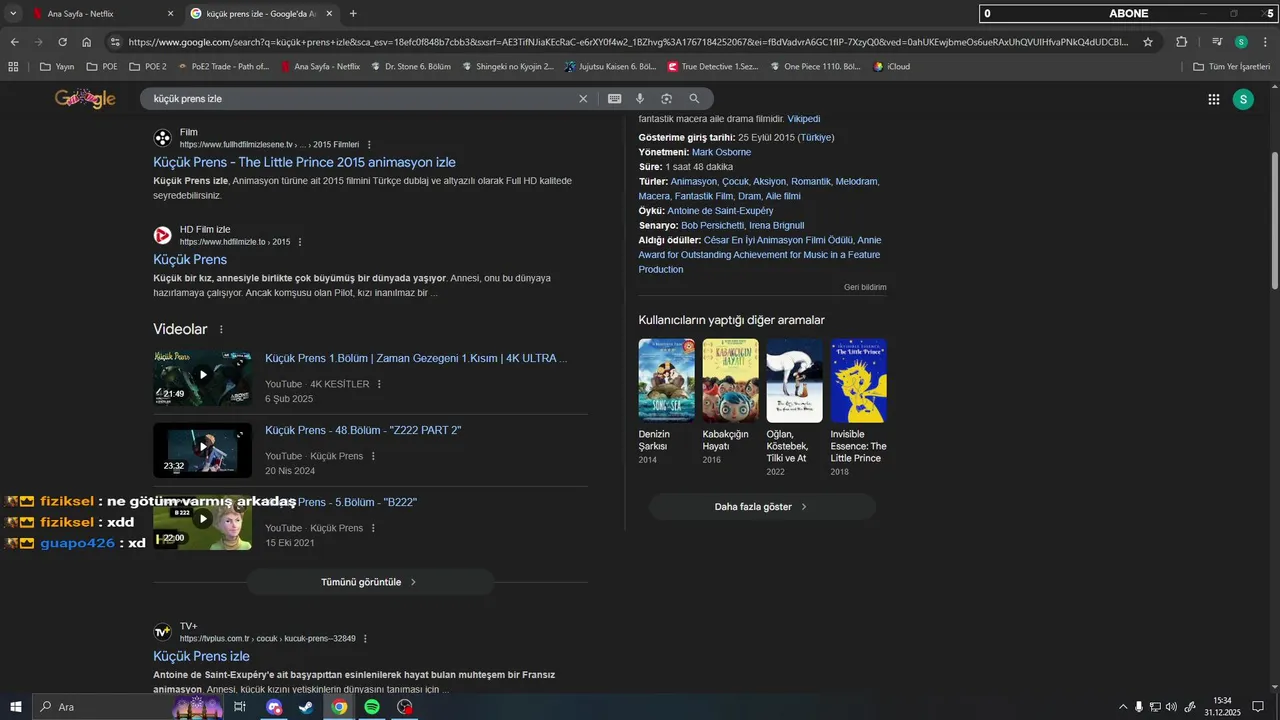Screen dimensions: 1280x720
Task: Open the Dr. Stone 6. Bölüm bookmark
Action: point(412,67)
